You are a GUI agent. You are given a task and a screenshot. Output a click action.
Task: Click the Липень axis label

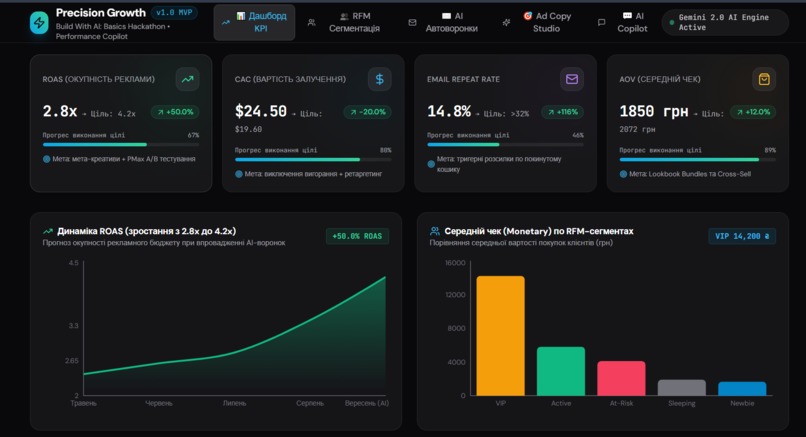(x=234, y=404)
